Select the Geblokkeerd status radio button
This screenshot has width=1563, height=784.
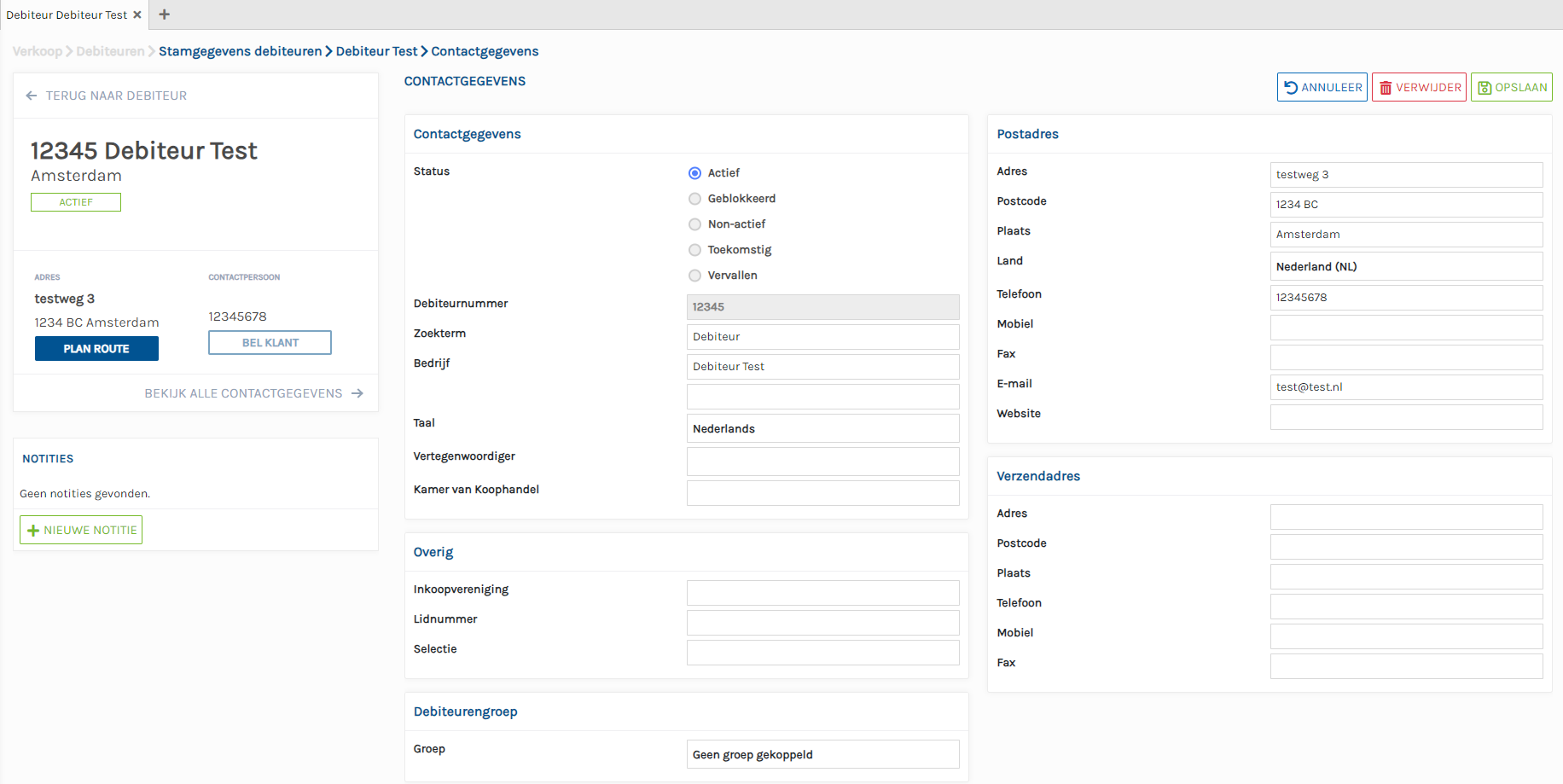click(694, 199)
